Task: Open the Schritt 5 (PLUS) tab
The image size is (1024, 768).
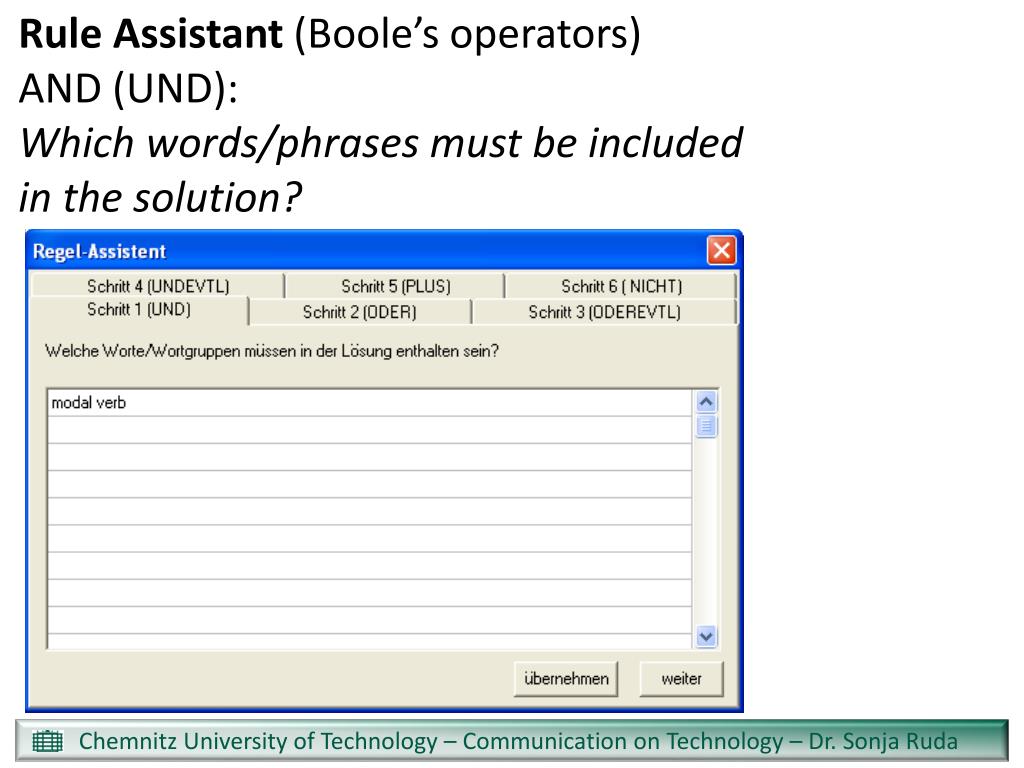Action: pyautogui.click(x=396, y=286)
